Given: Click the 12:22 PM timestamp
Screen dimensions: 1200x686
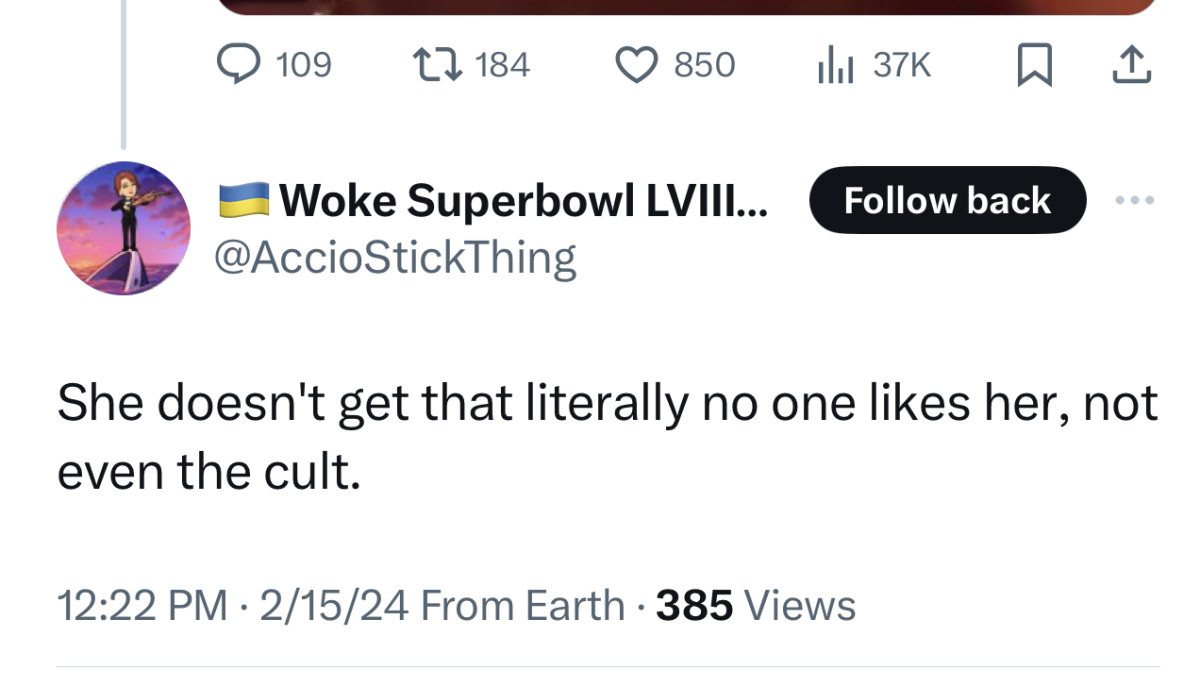Looking at the screenshot, I should [x=142, y=605].
